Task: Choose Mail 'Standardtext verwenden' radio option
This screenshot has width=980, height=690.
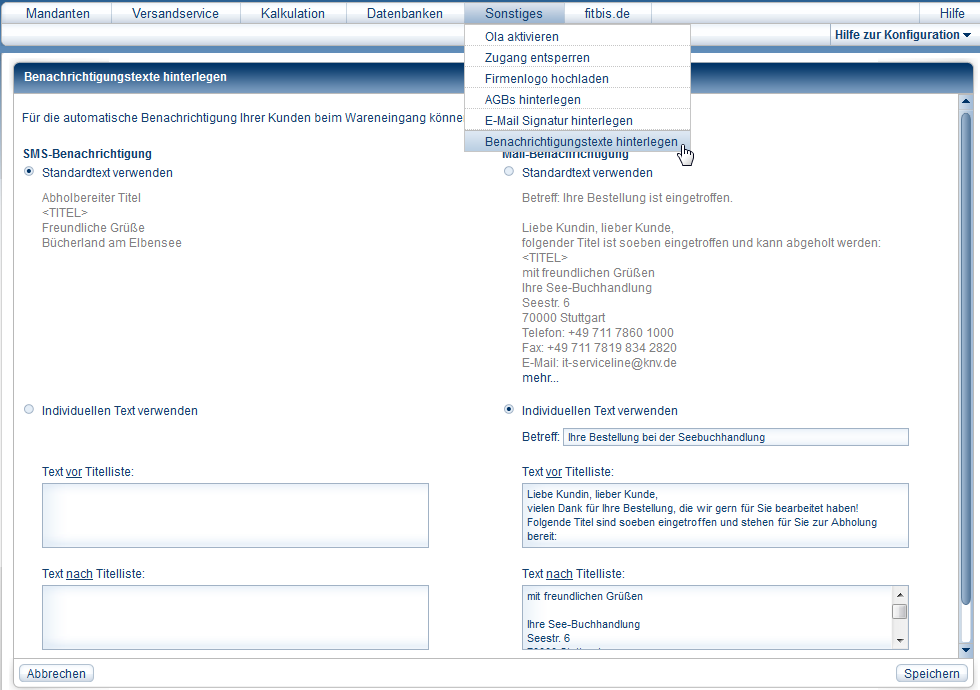Action: tap(509, 172)
